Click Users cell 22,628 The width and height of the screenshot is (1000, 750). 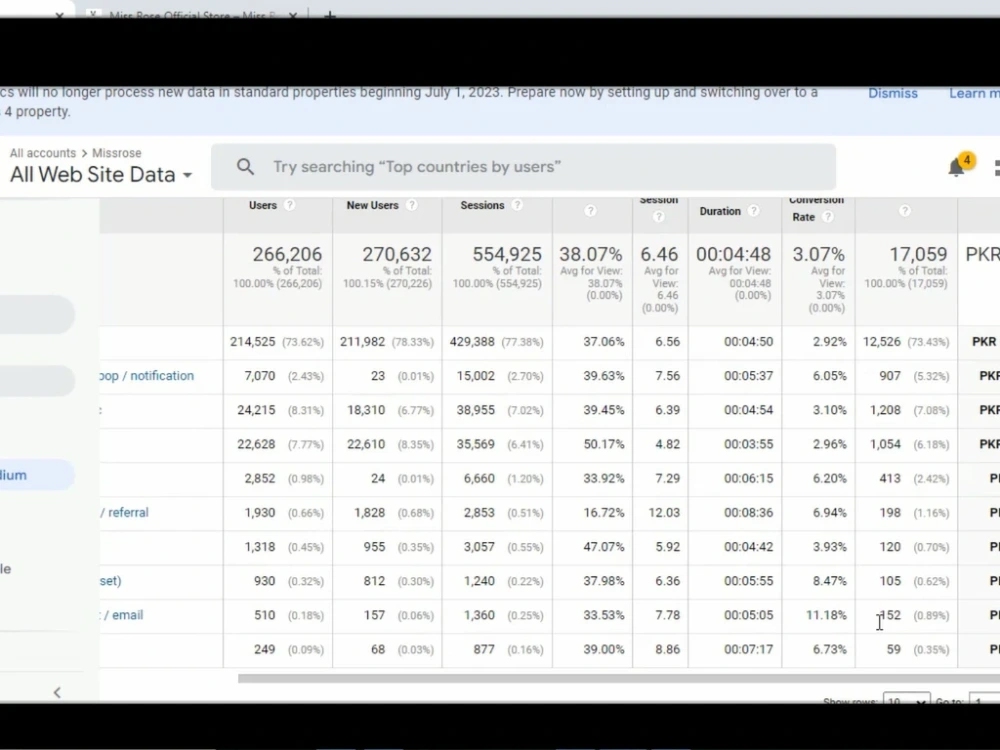[x=256, y=444]
